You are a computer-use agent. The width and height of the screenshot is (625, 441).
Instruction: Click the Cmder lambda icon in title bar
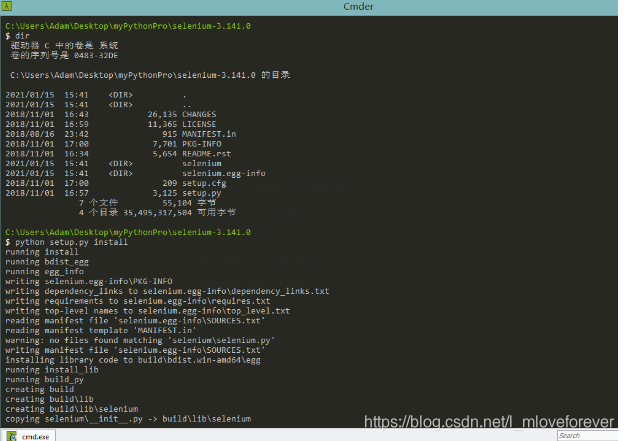(x=7, y=6)
